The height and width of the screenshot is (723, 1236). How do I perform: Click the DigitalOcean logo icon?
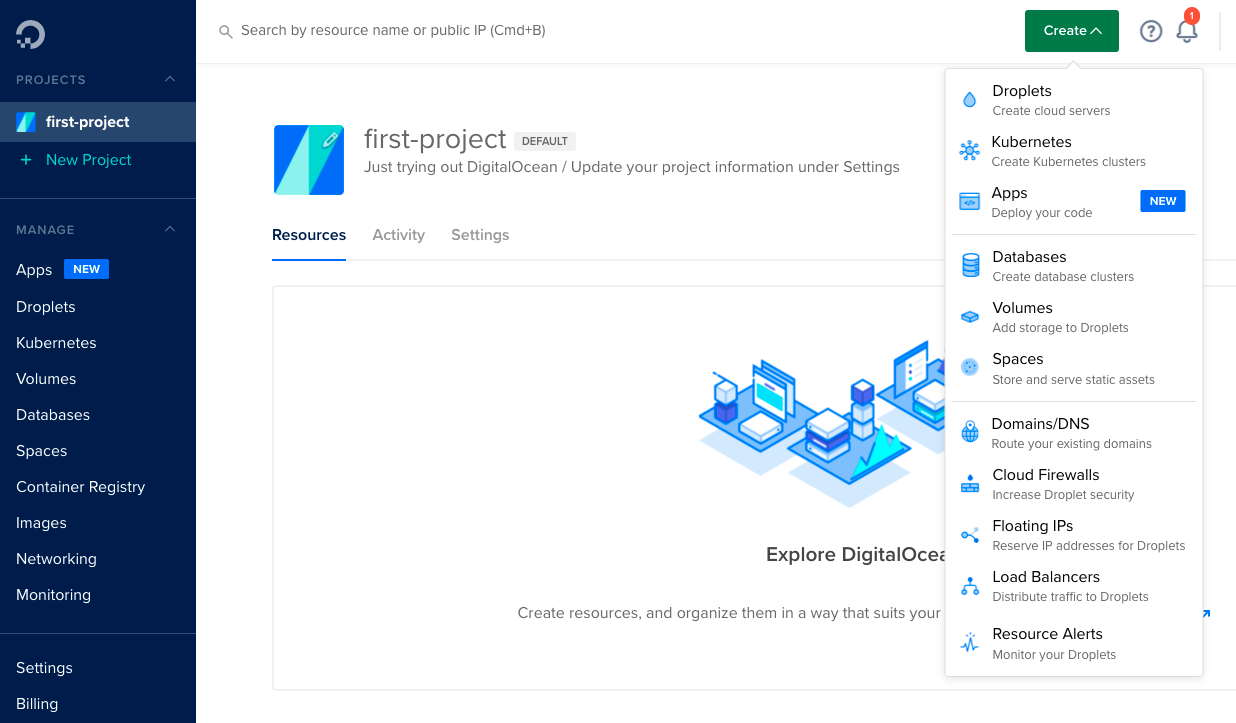click(30, 35)
